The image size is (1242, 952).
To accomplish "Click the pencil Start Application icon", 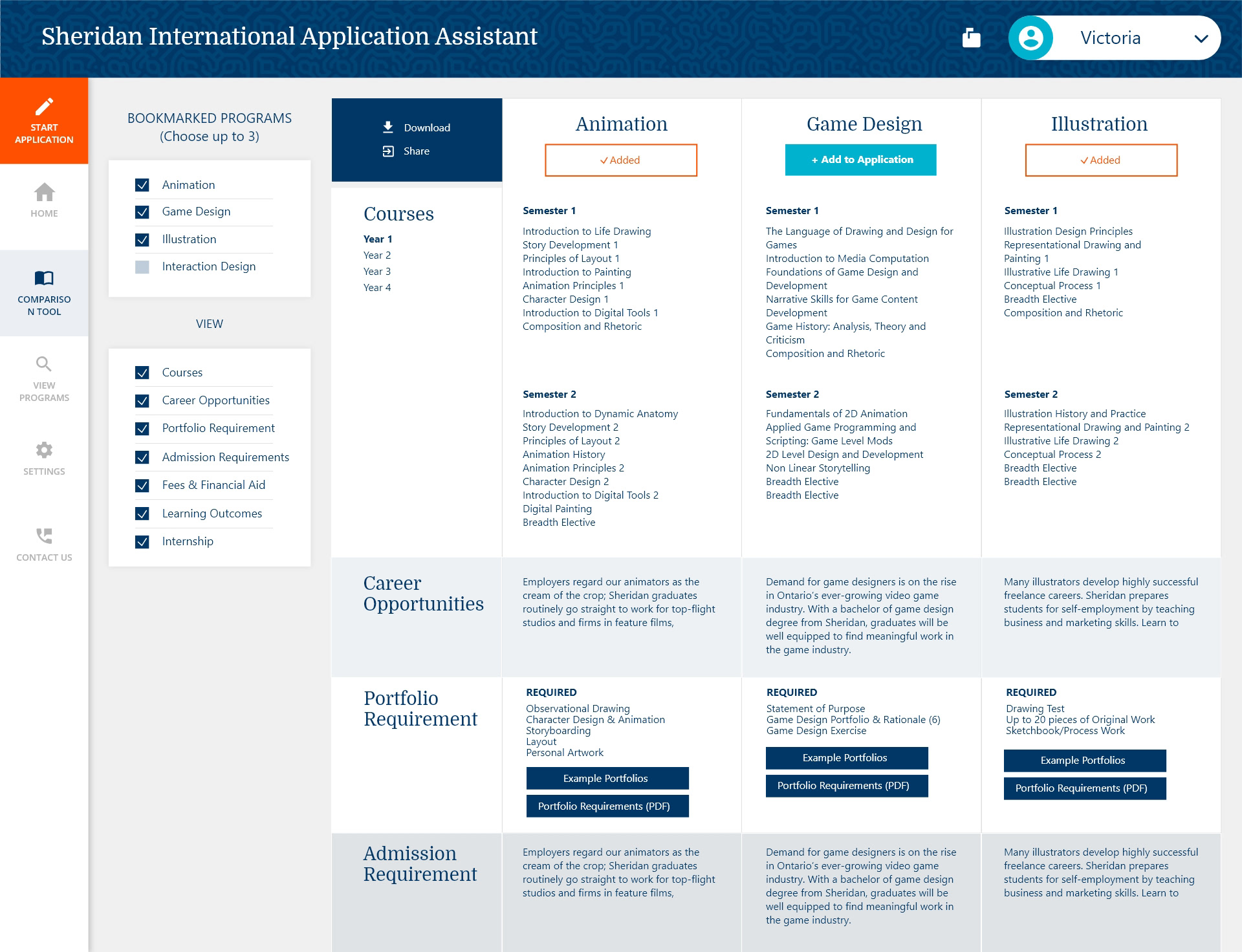I will click(44, 106).
